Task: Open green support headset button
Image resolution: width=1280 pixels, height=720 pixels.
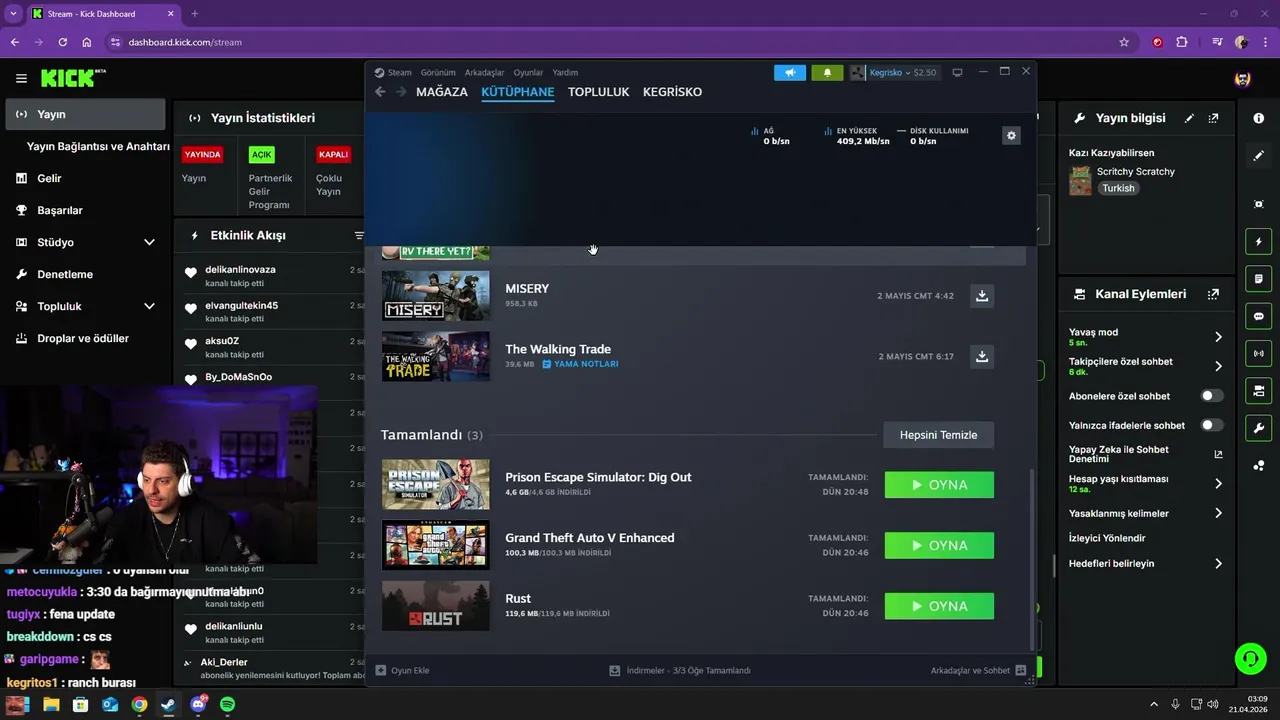Action: 1250,659
